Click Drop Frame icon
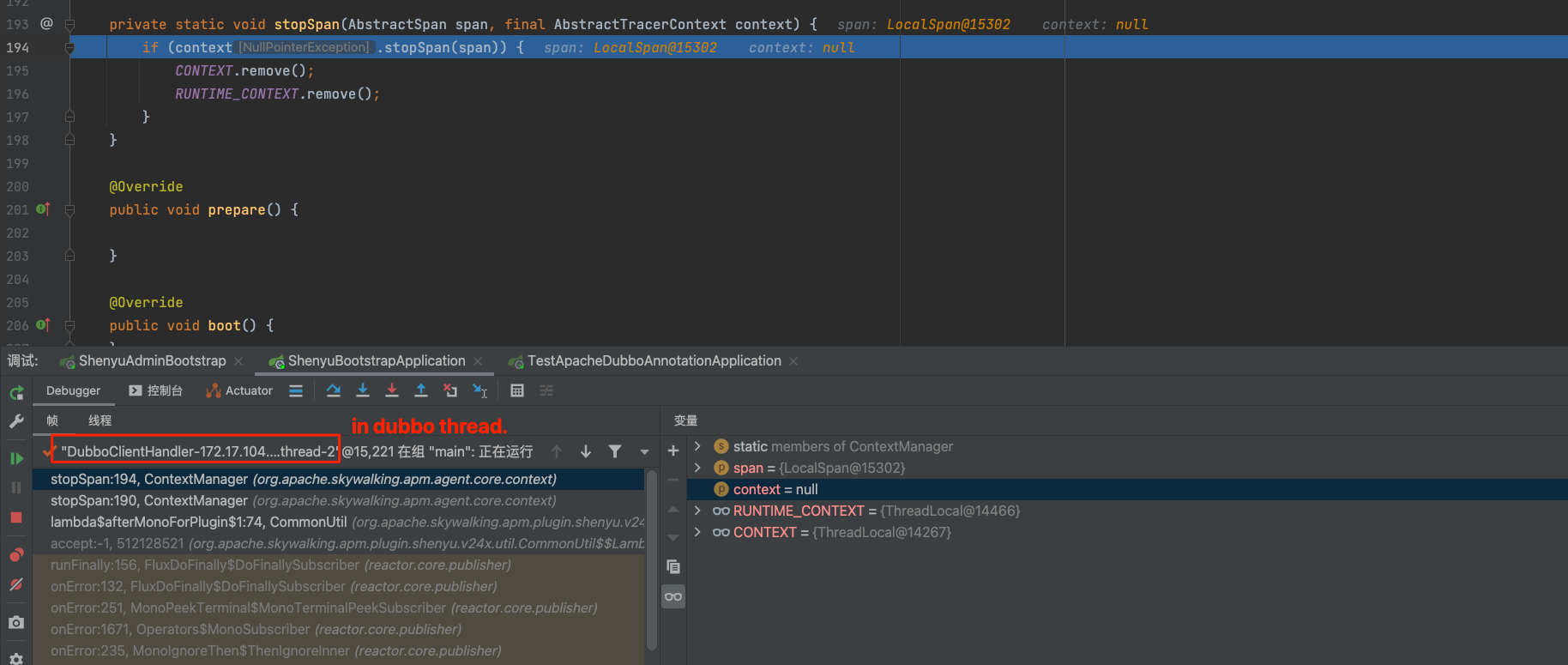The image size is (1568, 665). (450, 390)
